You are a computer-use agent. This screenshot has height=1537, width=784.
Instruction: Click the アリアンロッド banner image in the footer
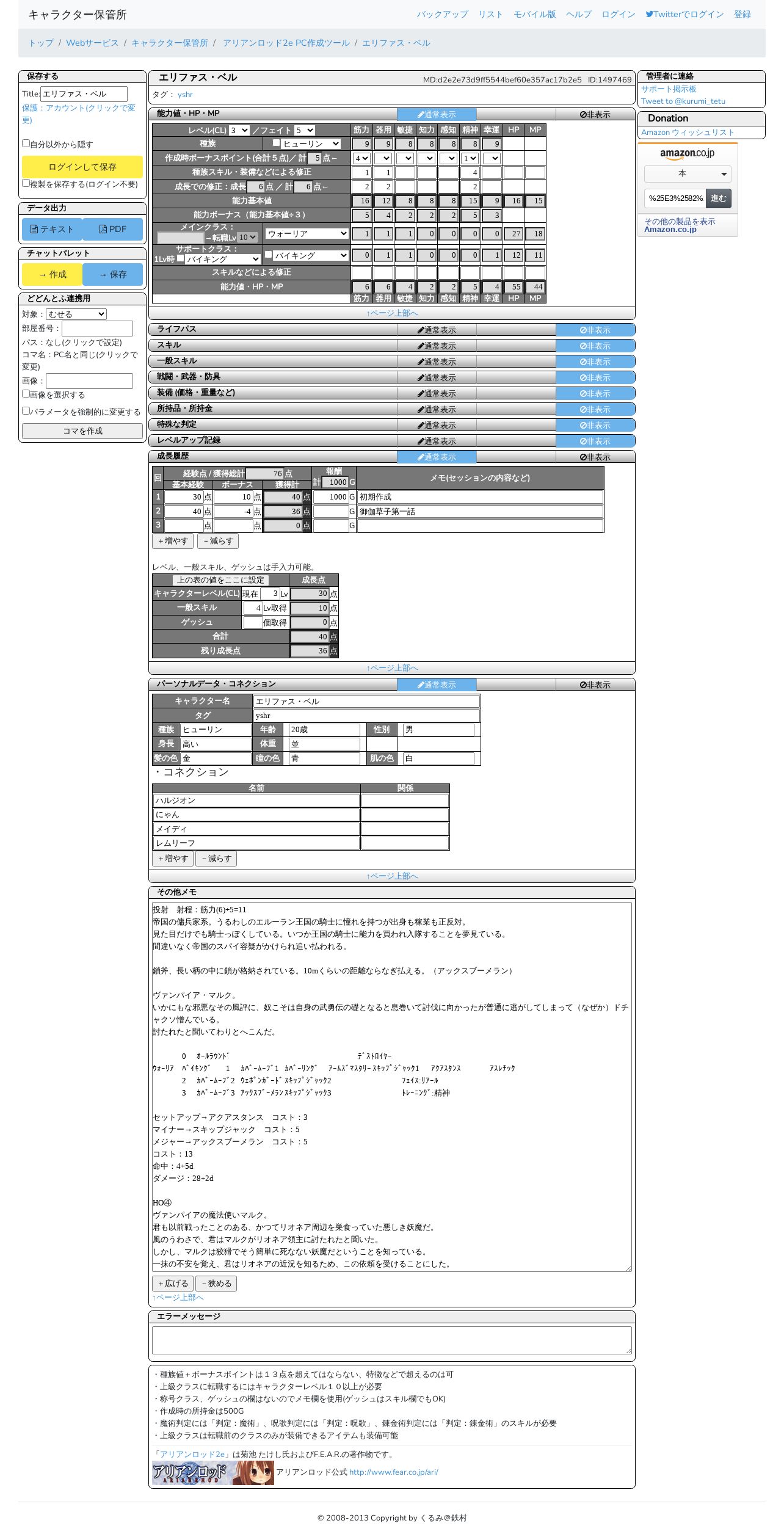(212, 1472)
